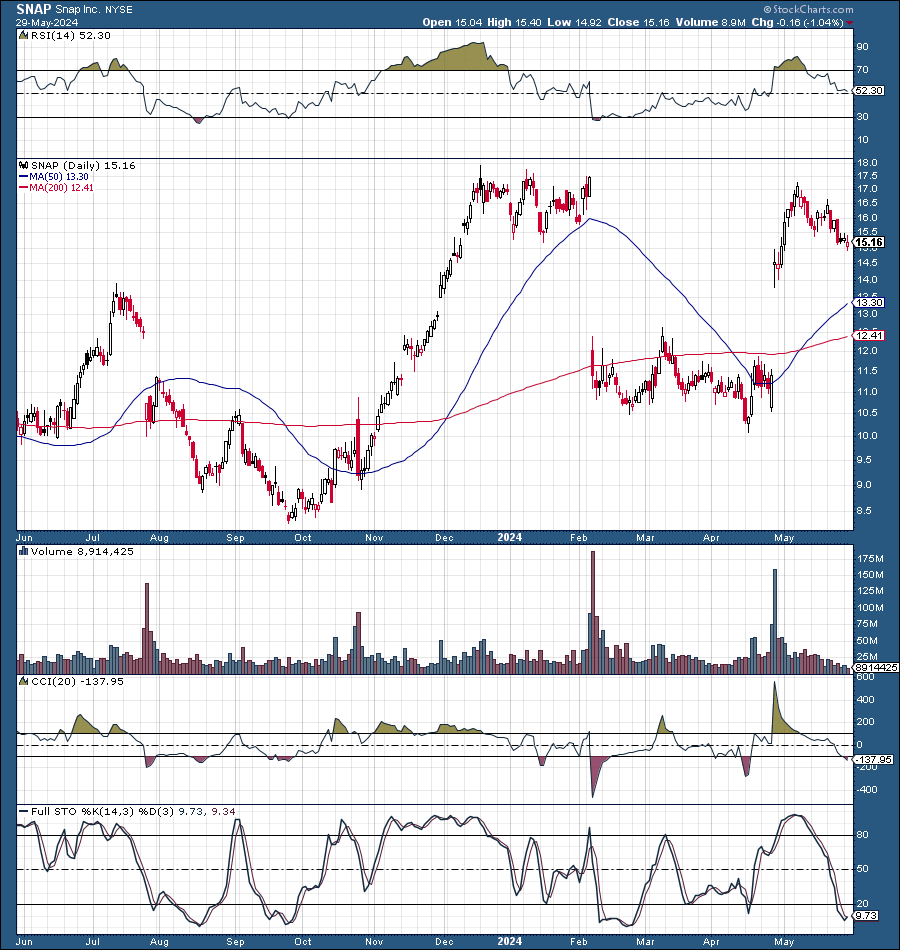Click the RSI(14) legend icon
900x950 pixels.
[24, 36]
